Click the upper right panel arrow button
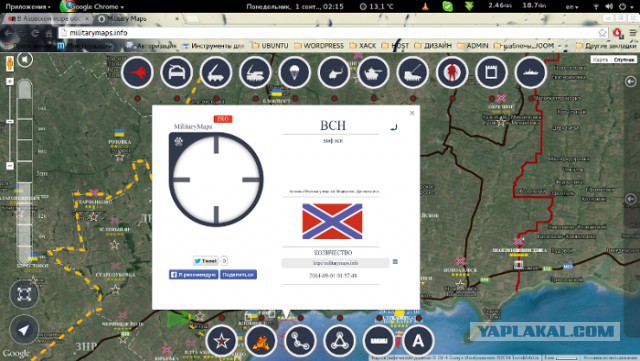 pos(631,82)
